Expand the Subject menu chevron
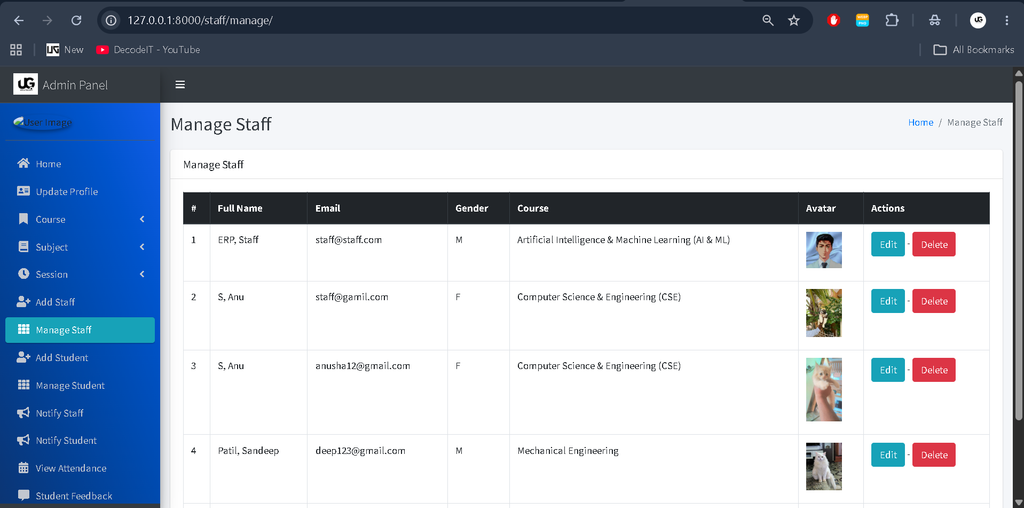The image size is (1024, 508). (142, 247)
